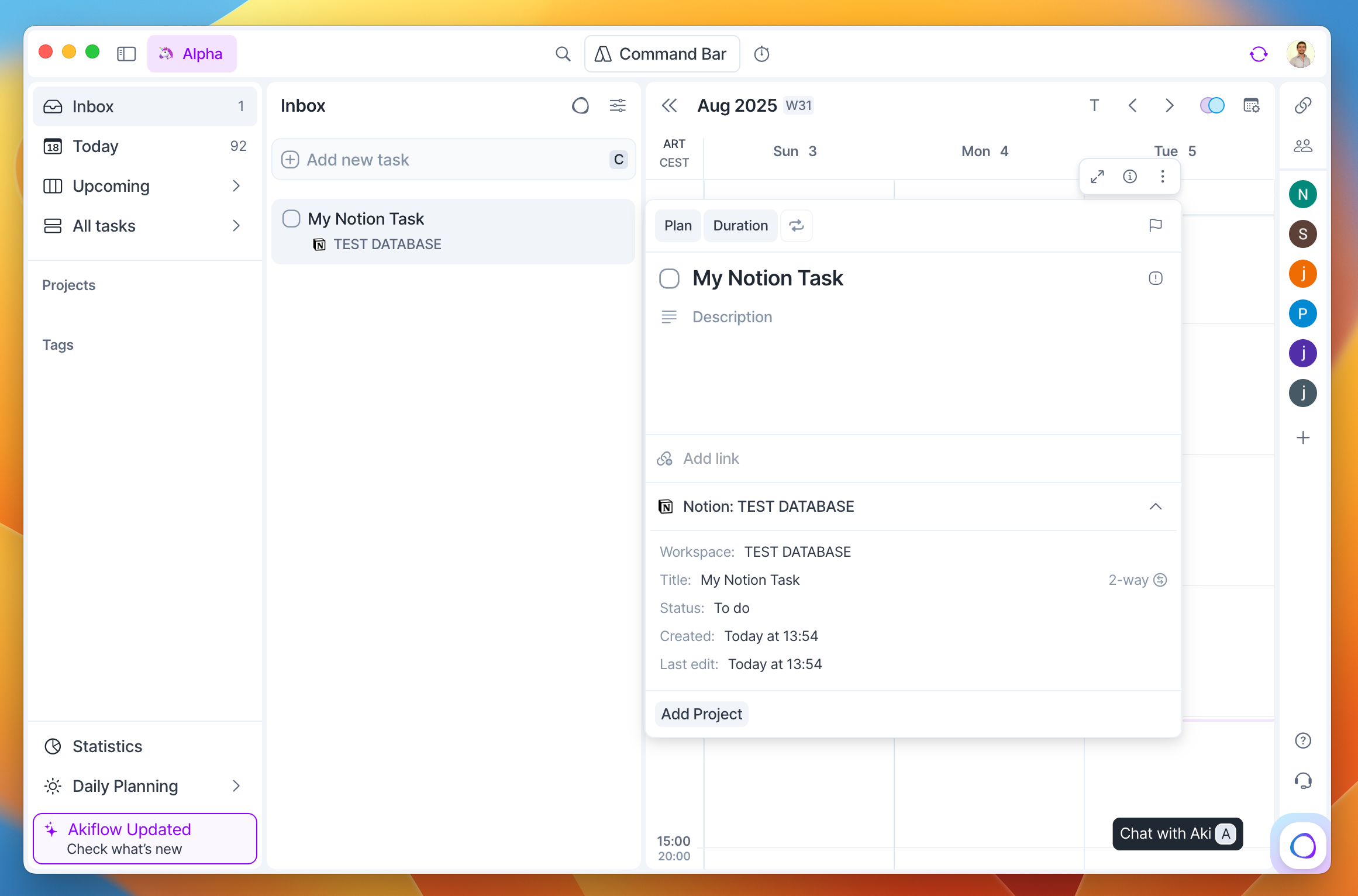
Task: Expand the Upcoming section
Action: coord(236,186)
